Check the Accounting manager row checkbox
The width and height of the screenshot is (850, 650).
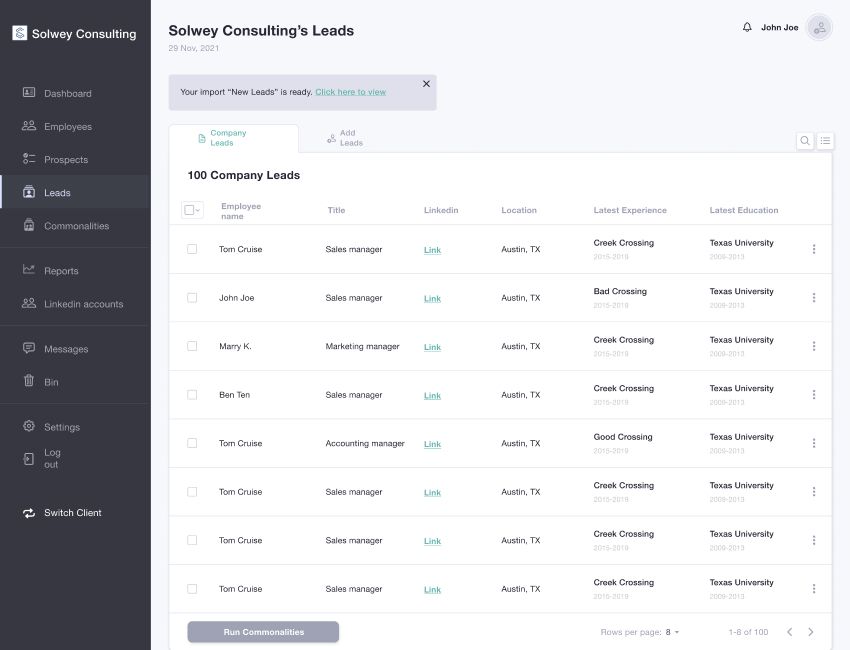pyautogui.click(x=192, y=443)
